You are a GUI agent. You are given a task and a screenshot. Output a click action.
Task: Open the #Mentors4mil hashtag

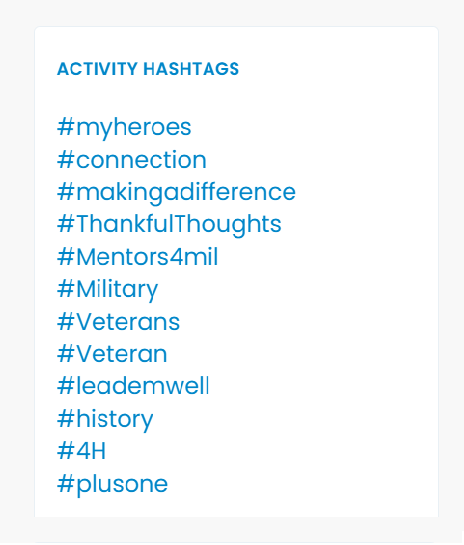(138, 257)
